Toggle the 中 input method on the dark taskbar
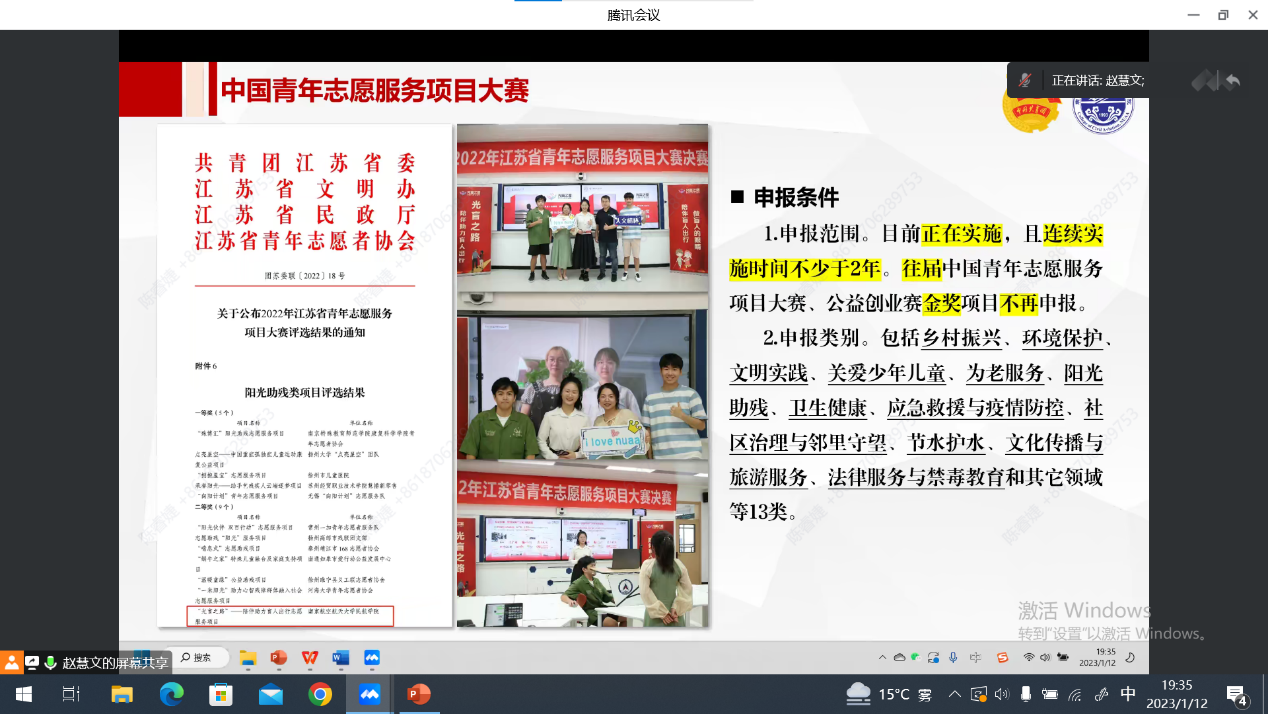1268x714 pixels. [1128, 694]
